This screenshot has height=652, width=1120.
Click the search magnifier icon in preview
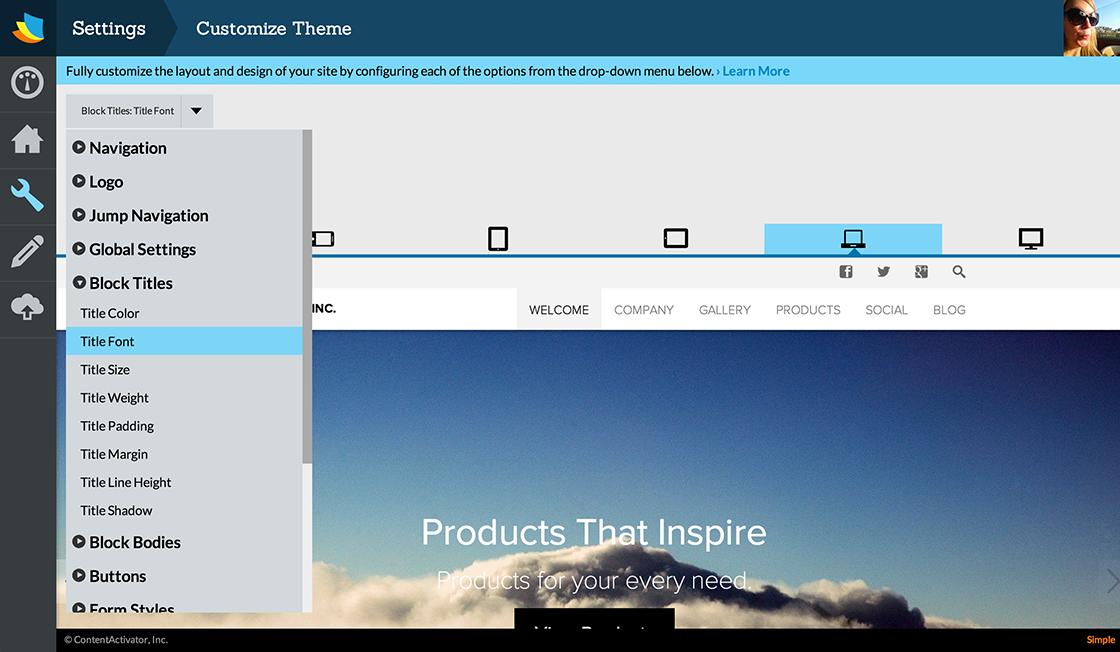tap(959, 271)
